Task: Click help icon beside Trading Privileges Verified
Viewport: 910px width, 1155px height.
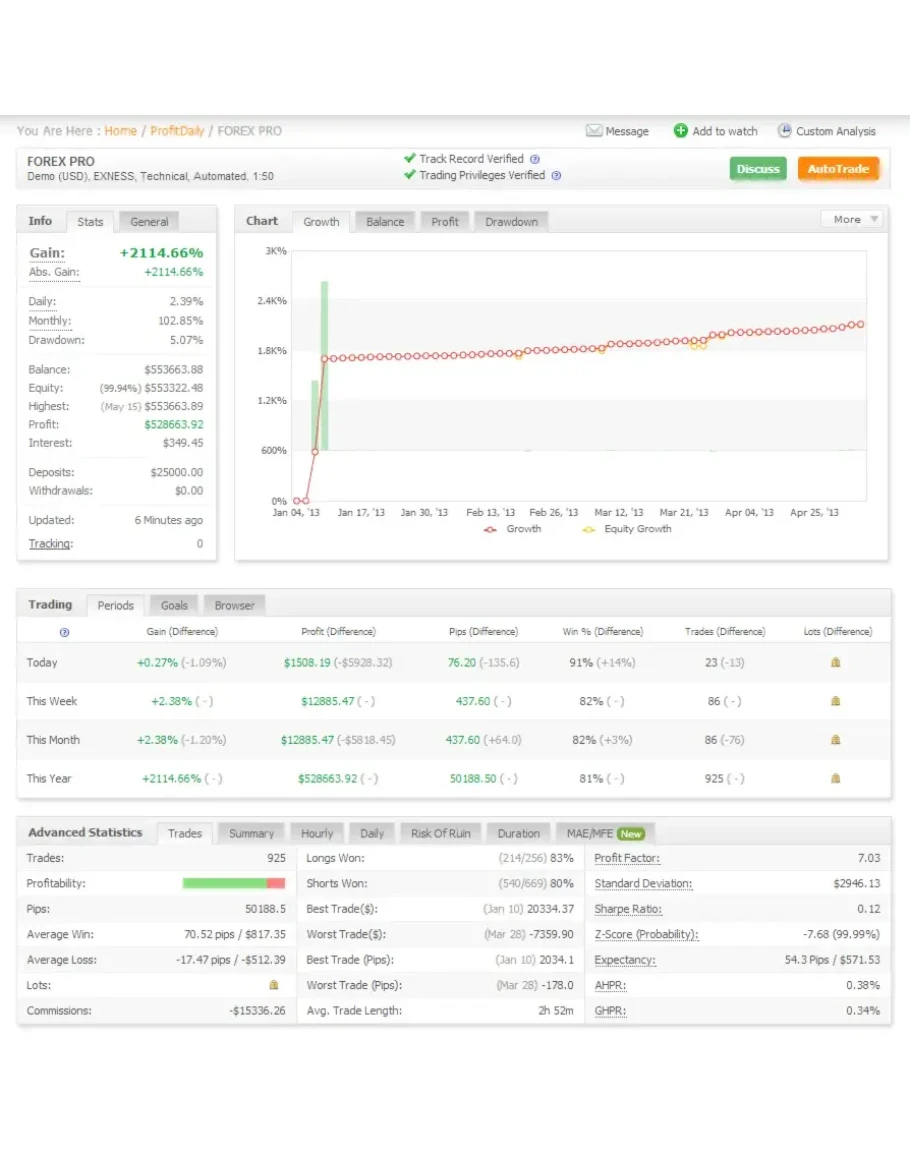Action: pyautogui.click(x=556, y=176)
